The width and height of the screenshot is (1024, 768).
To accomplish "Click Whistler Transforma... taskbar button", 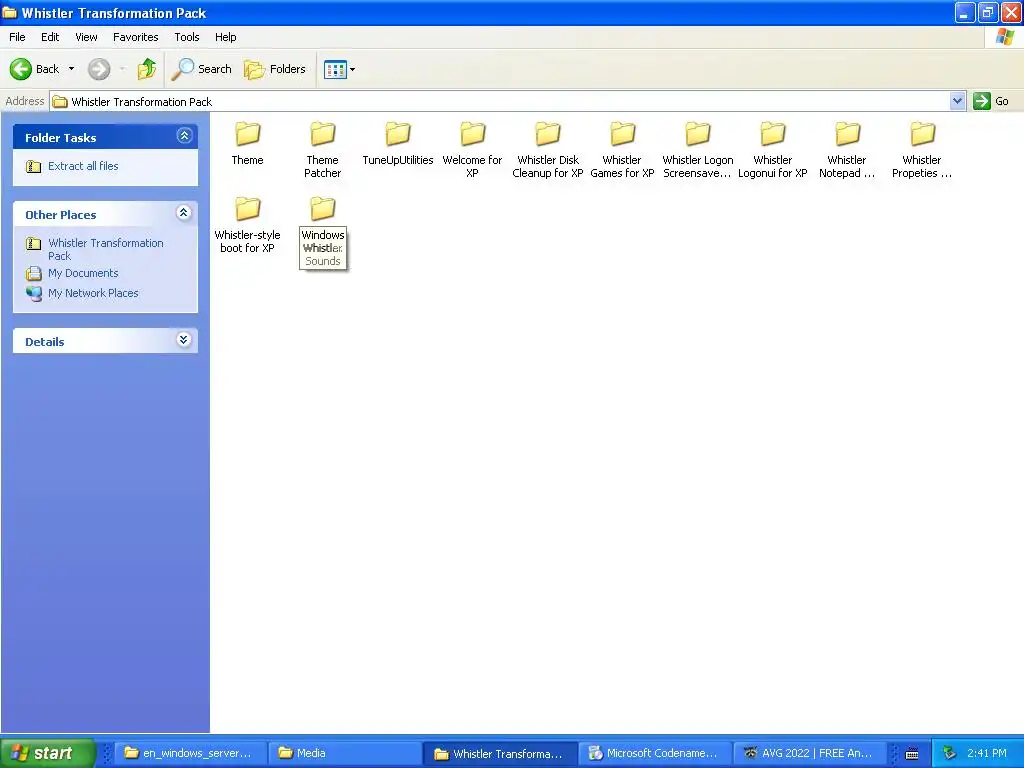I will pyautogui.click(x=500, y=753).
